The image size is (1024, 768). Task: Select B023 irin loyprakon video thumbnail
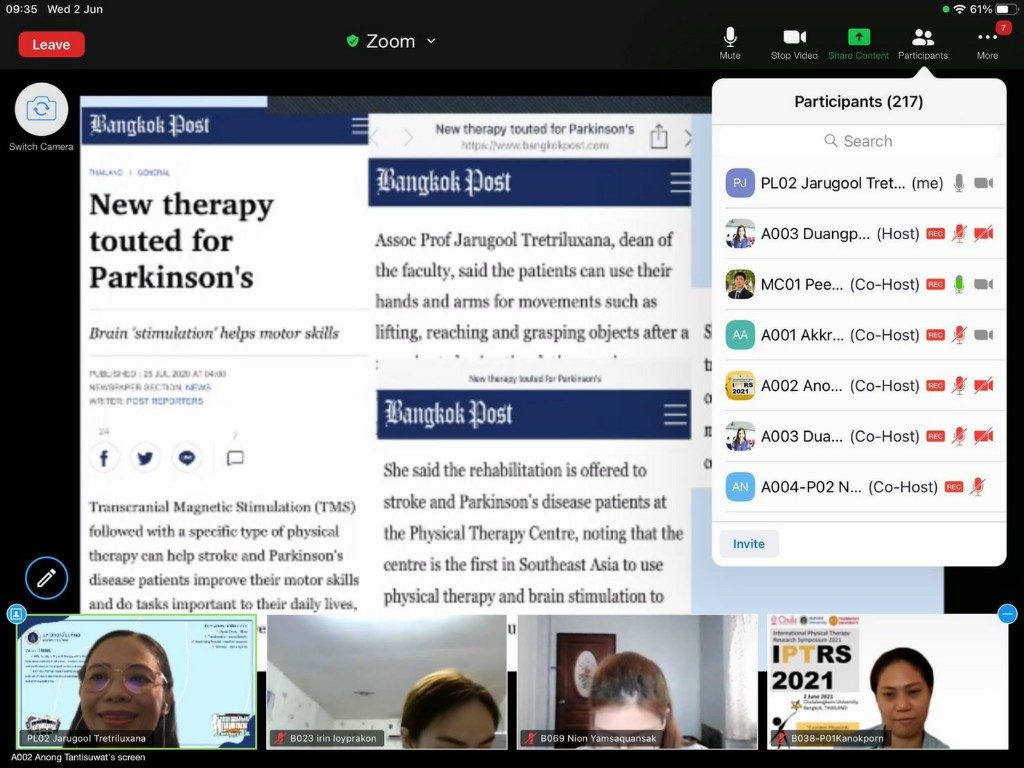coord(387,681)
